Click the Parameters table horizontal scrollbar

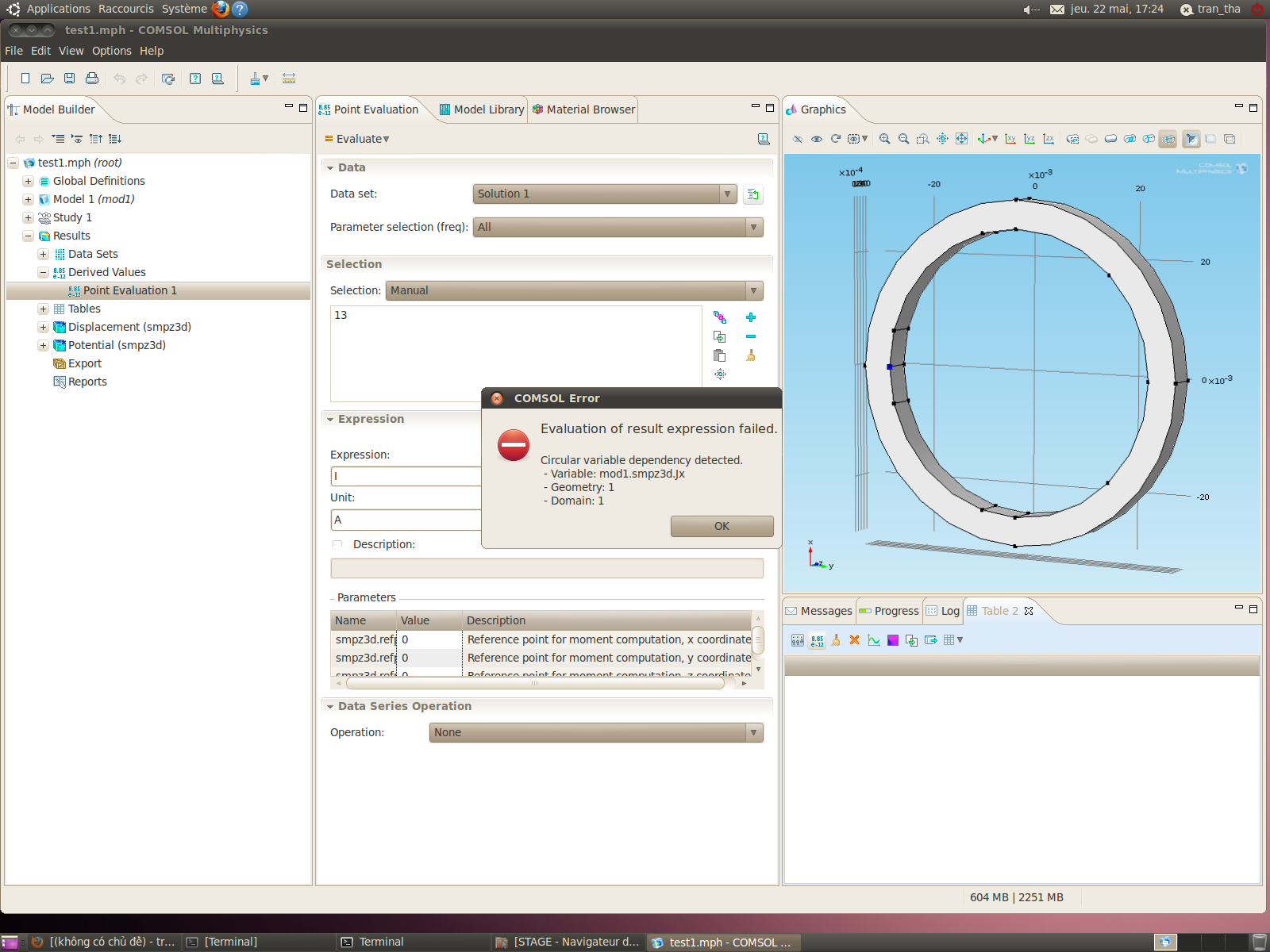coord(535,683)
